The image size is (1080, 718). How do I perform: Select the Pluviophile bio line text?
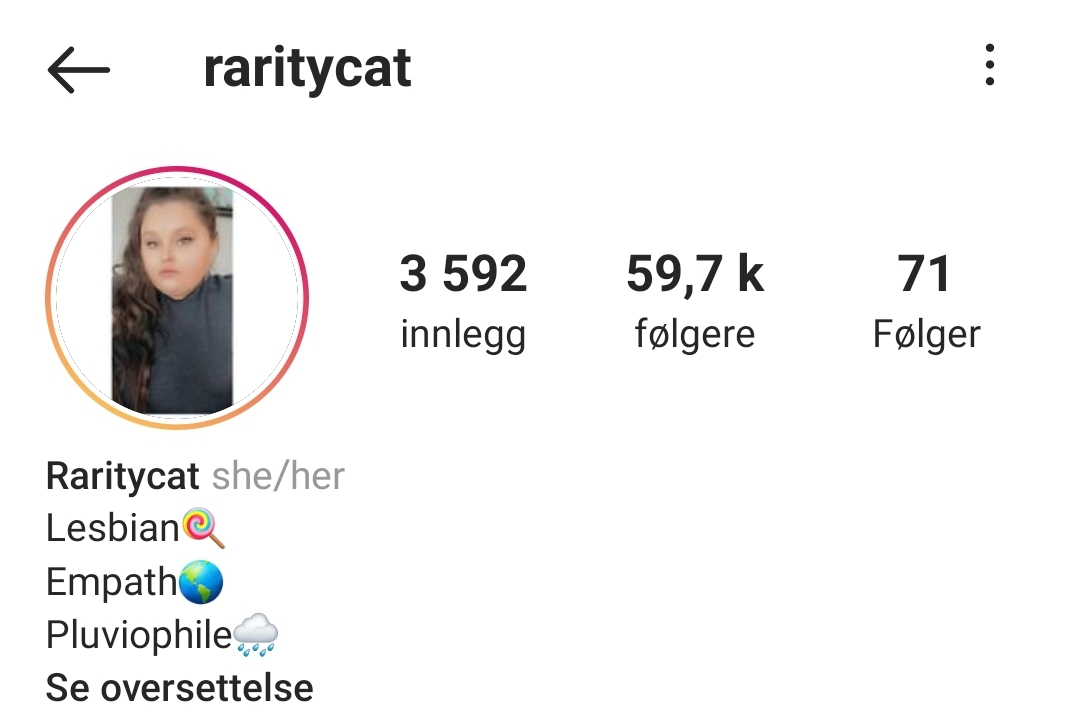pos(138,635)
